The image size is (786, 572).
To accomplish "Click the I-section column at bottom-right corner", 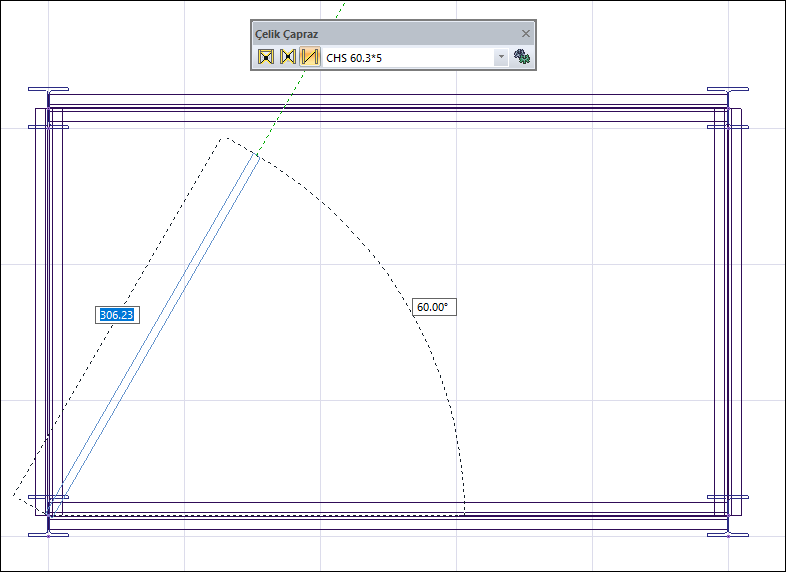I will [729, 534].
